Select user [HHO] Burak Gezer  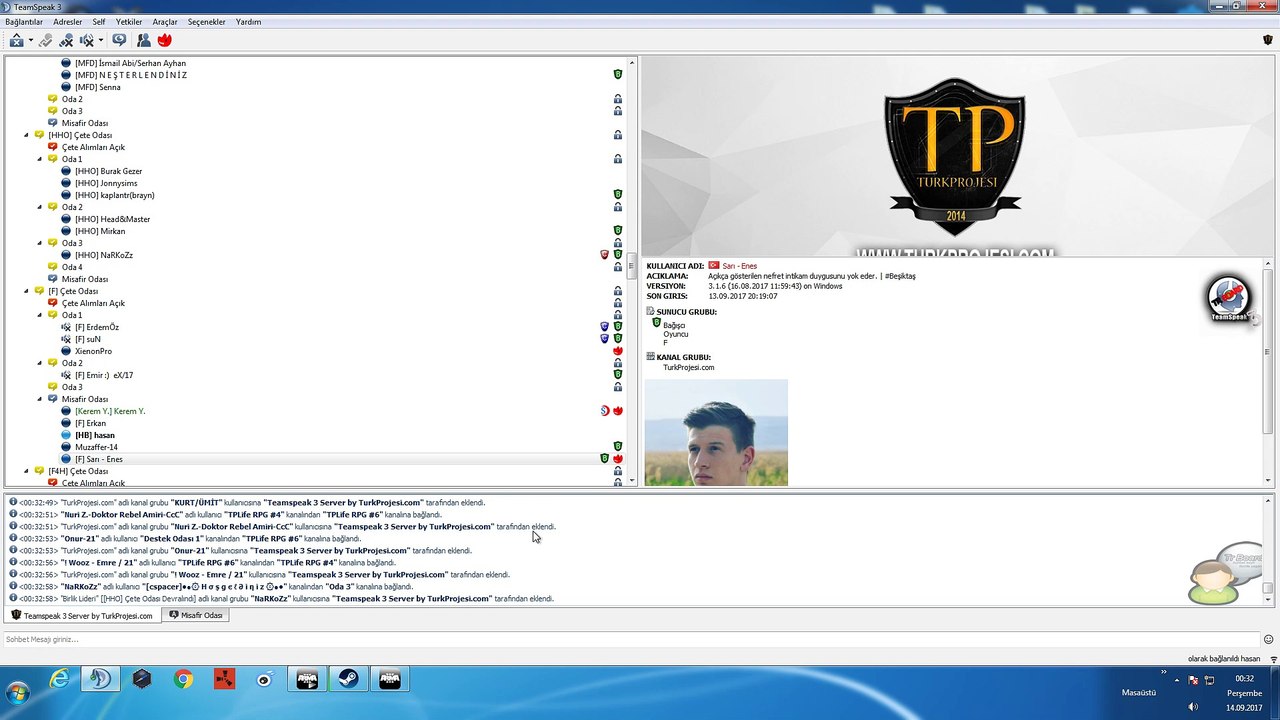point(108,171)
